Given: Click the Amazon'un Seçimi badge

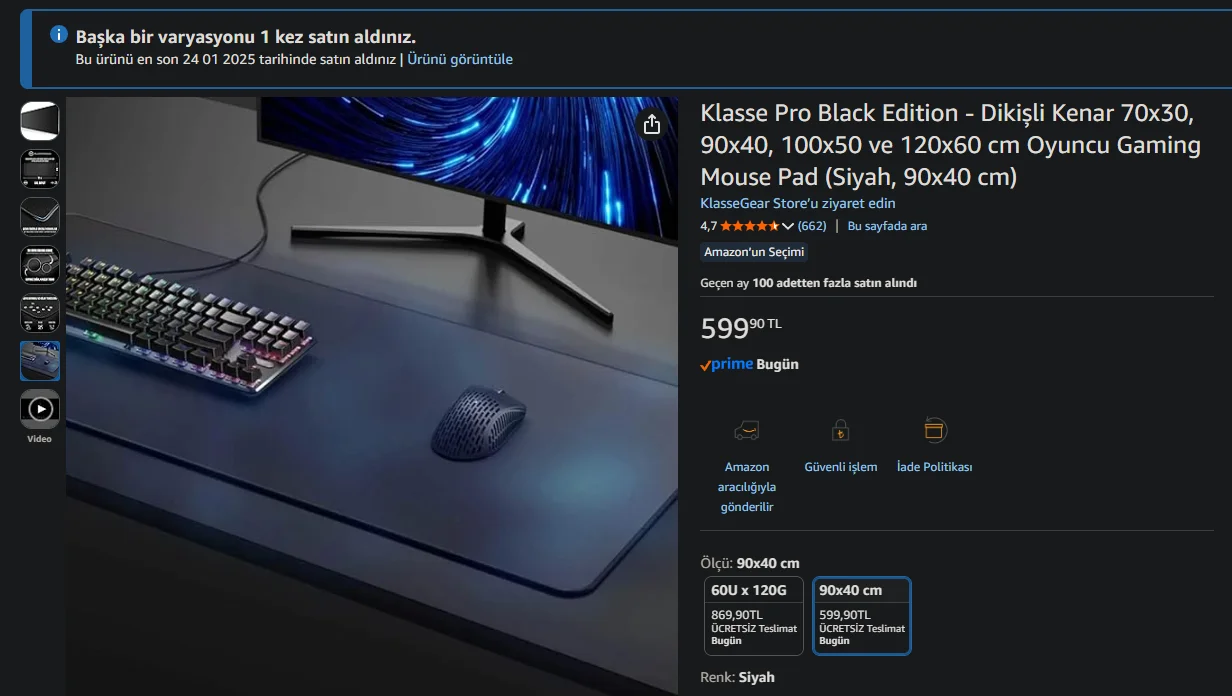Looking at the screenshot, I should [x=754, y=252].
